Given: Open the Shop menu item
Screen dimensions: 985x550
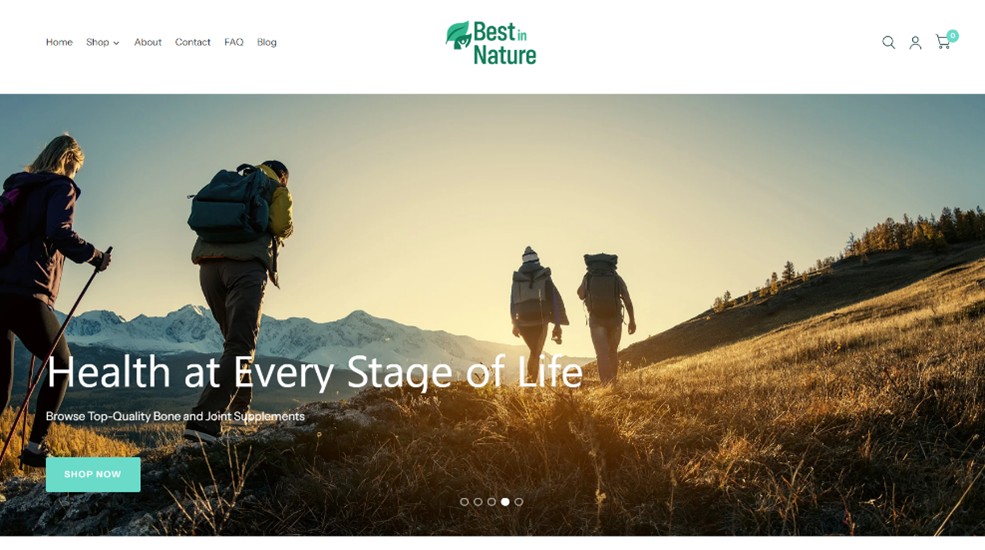Looking at the screenshot, I should click(97, 42).
